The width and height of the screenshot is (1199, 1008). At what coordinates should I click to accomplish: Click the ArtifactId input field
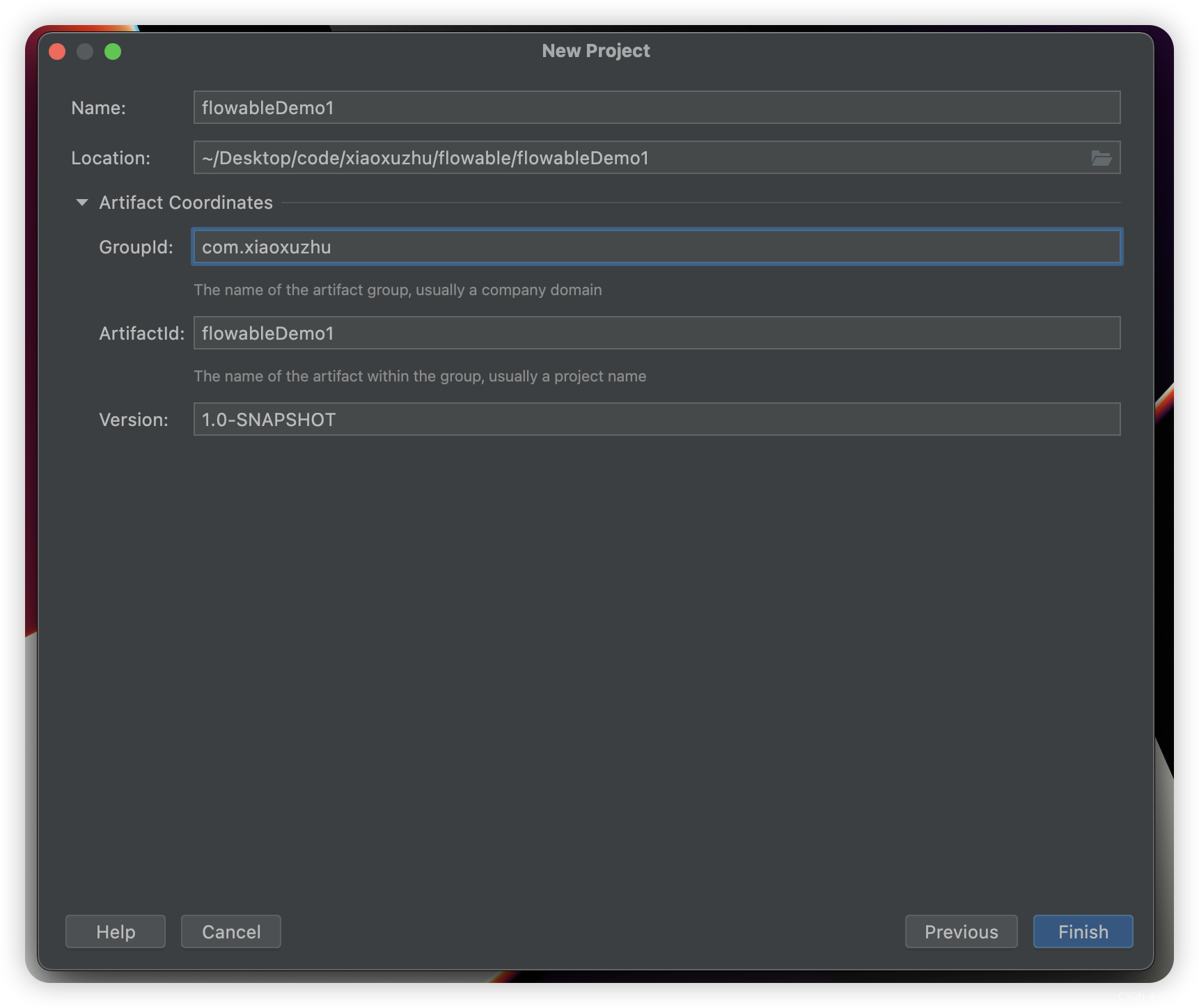pyautogui.click(x=657, y=333)
